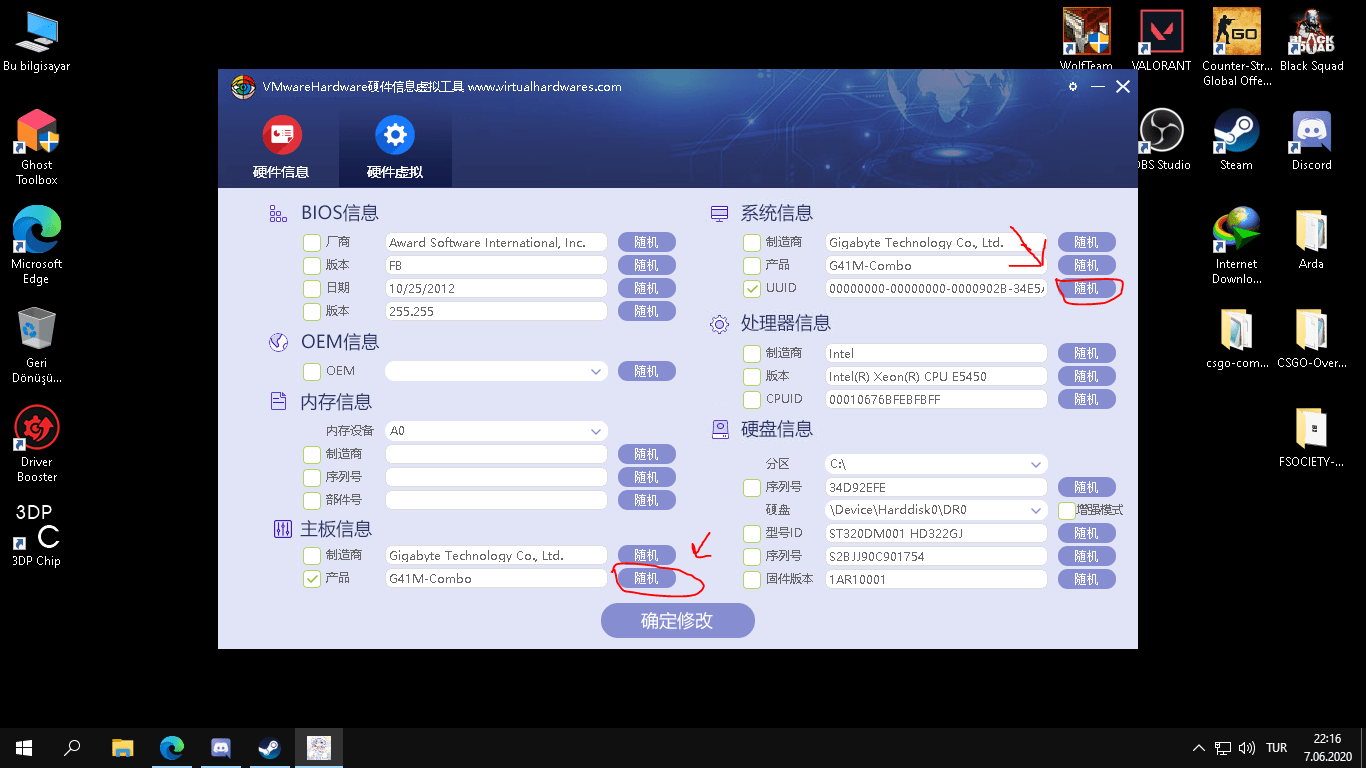Image resolution: width=1366 pixels, height=768 pixels.
Task: Select the VALORANT desktop shortcut
Action: tap(1162, 40)
